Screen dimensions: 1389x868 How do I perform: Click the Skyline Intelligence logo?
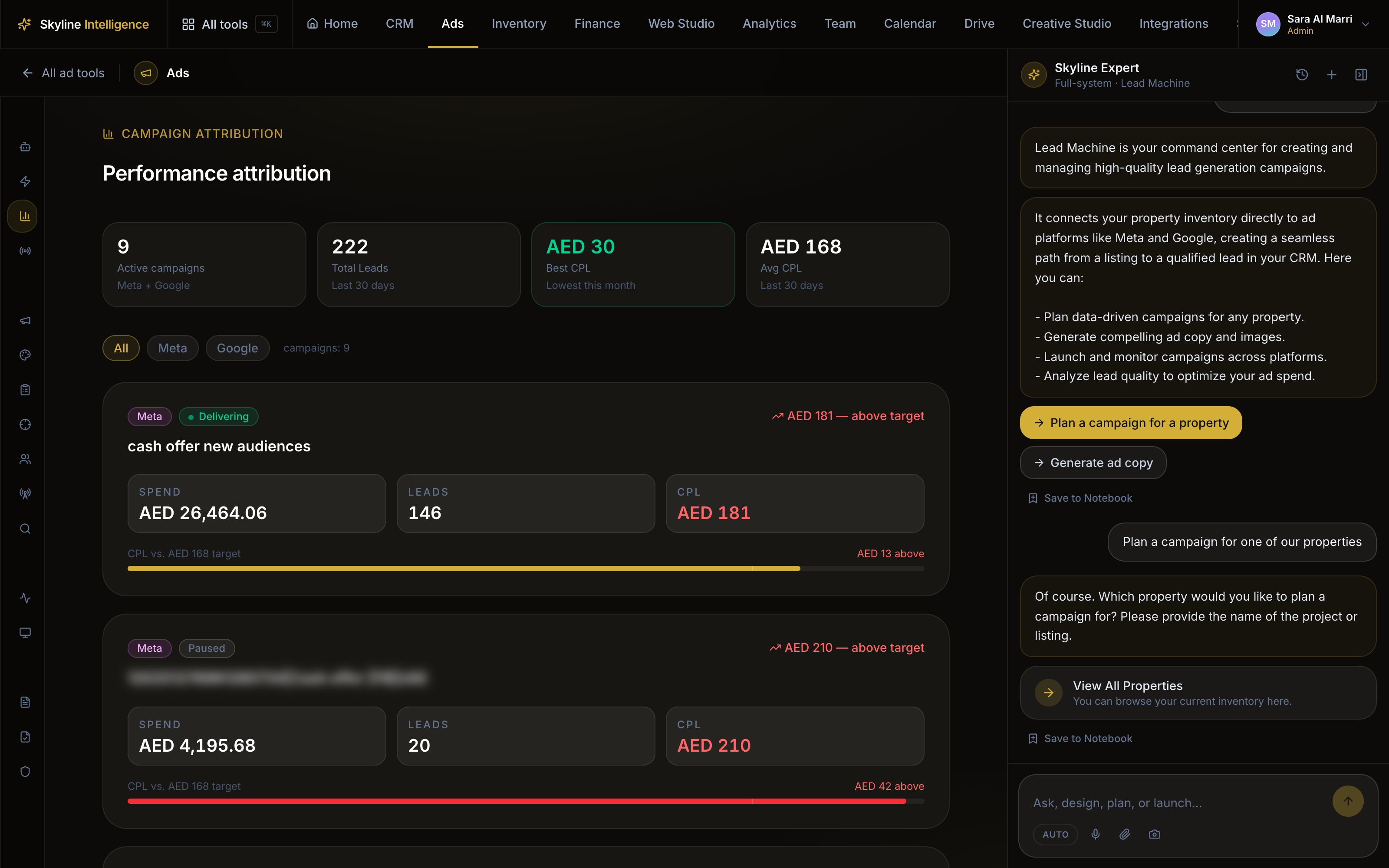[x=84, y=24]
